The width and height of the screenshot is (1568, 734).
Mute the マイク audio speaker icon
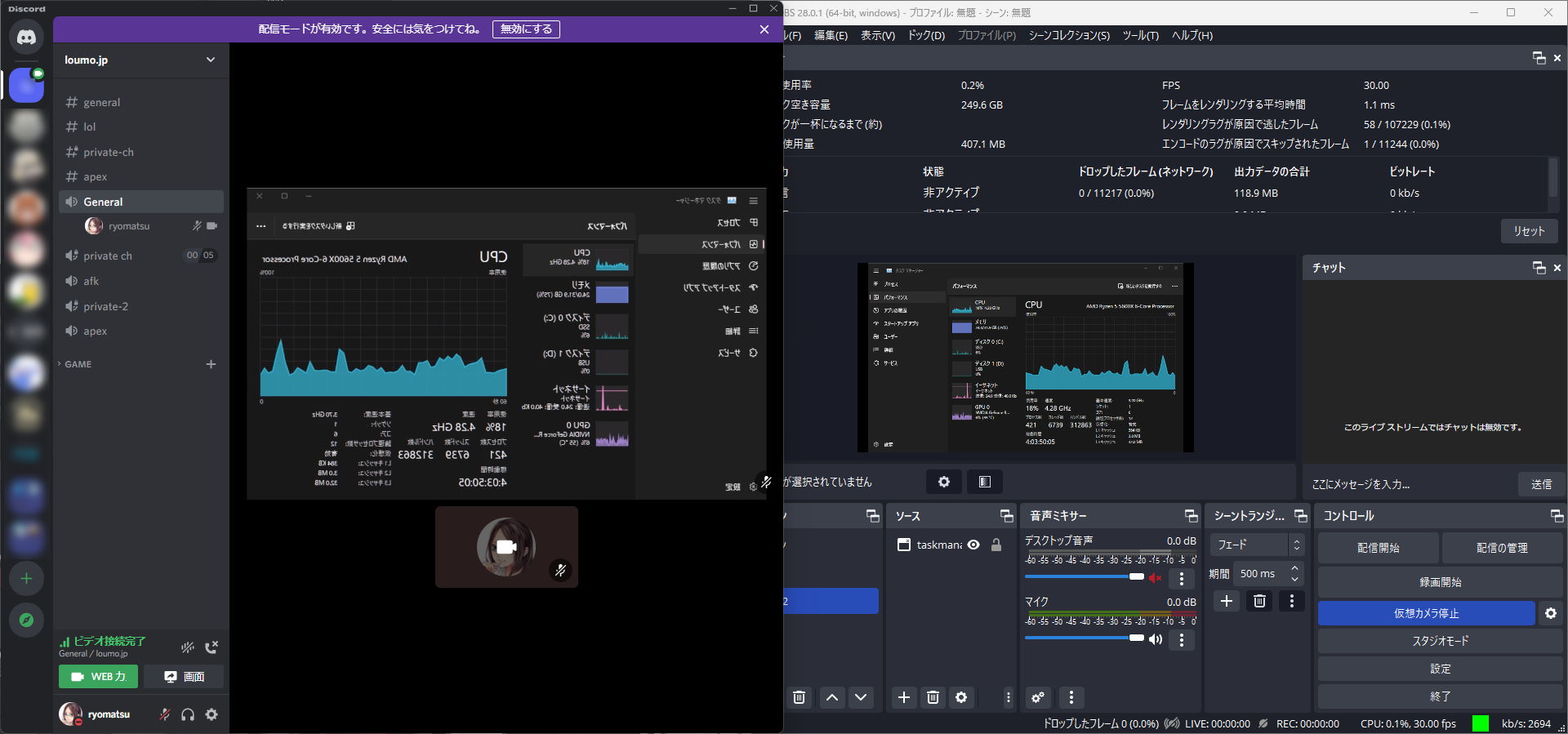click(x=1156, y=638)
